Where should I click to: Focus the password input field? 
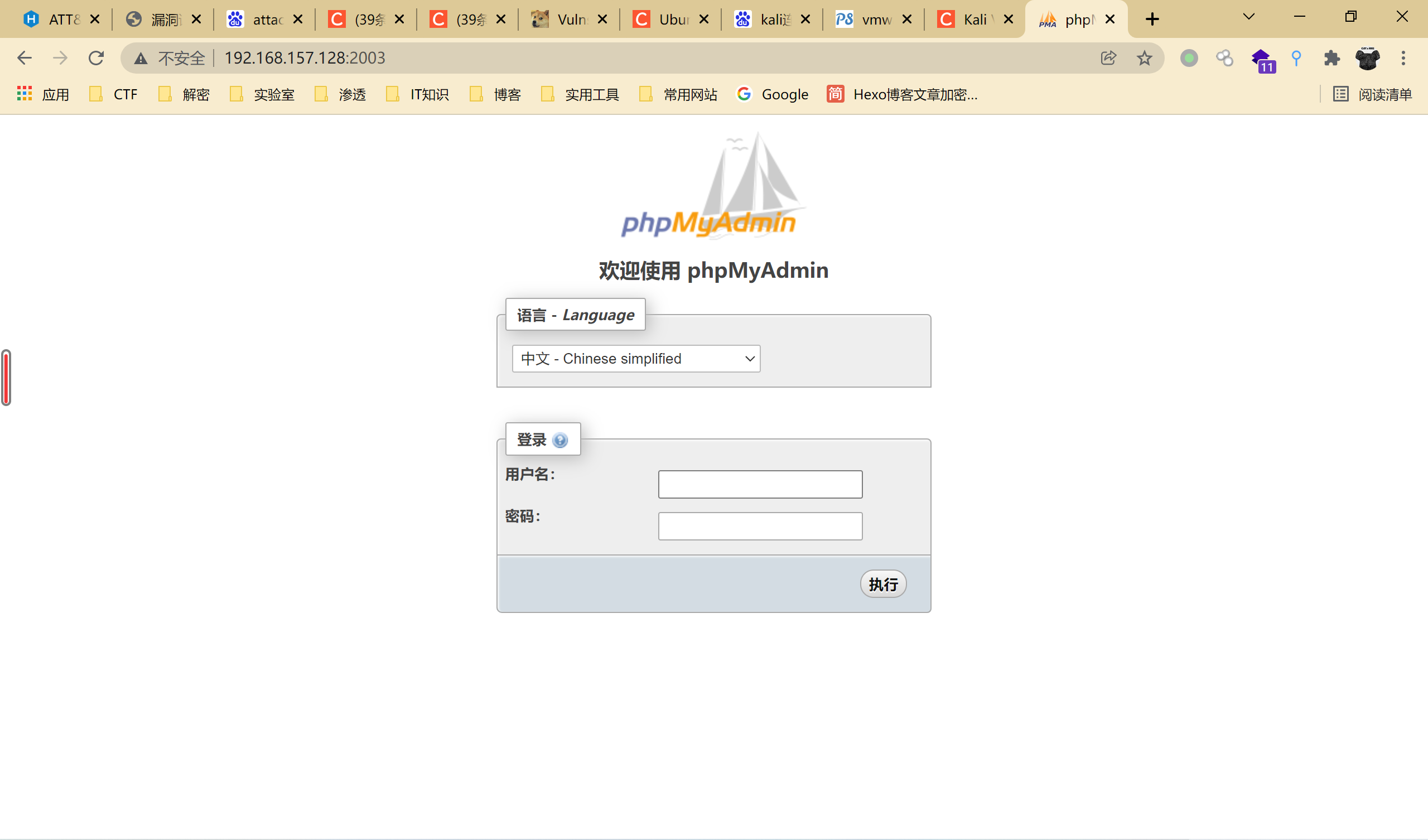pos(760,526)
